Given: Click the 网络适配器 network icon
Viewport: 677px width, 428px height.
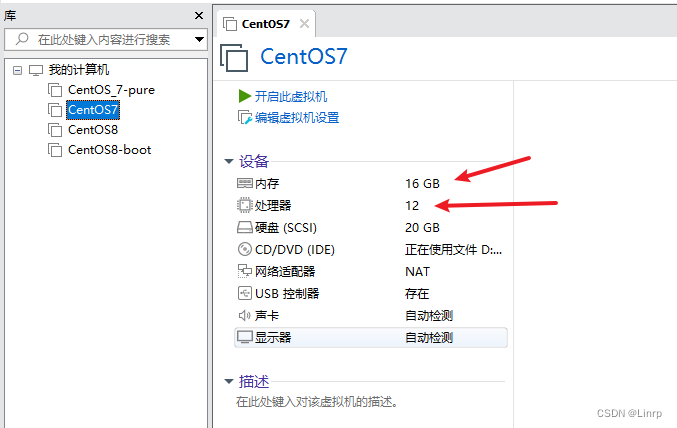Looking at the screenshot, I should pyautogui.click(x=245, y=271).
